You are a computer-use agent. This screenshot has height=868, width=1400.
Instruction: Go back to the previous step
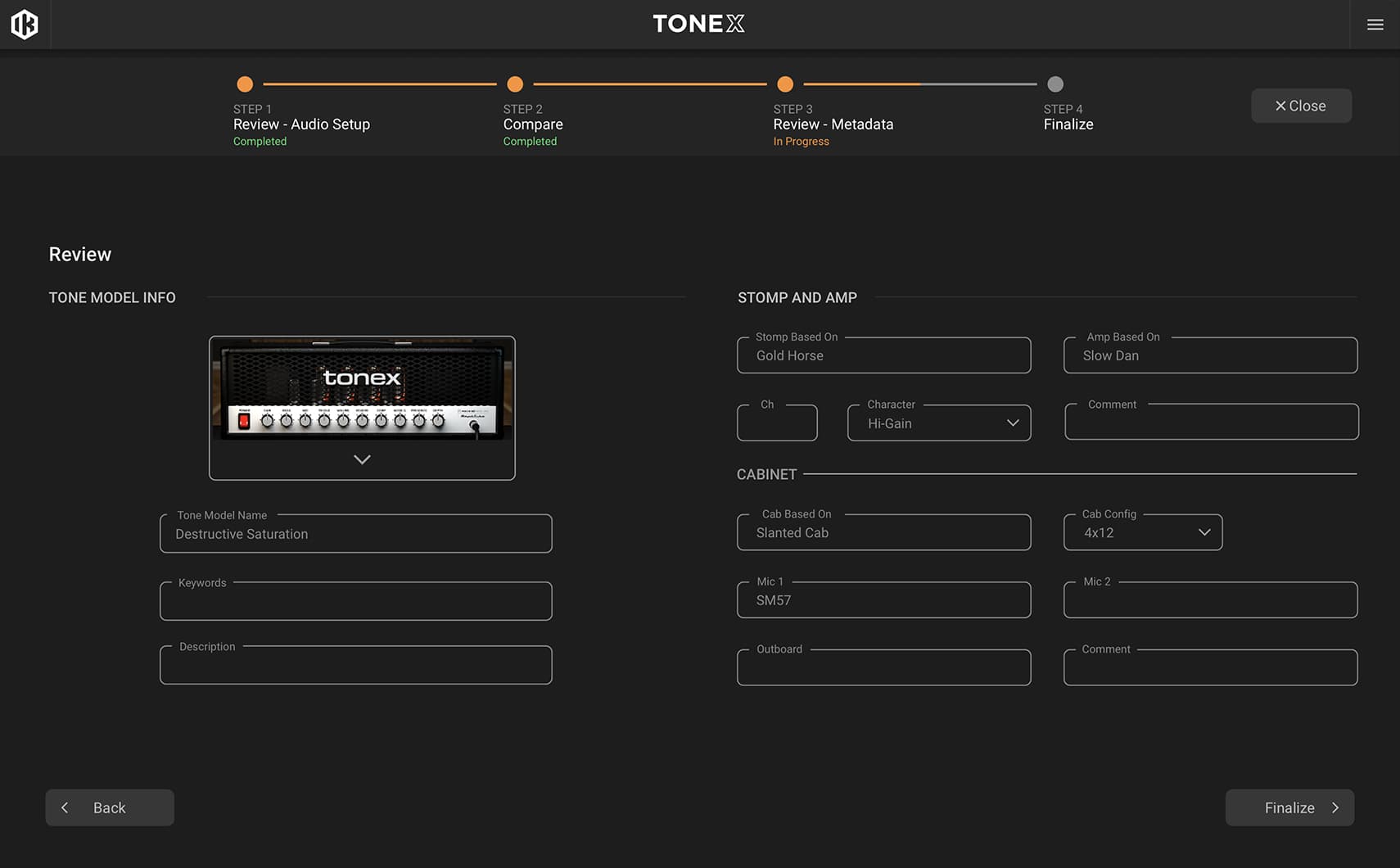coord(110,807)
